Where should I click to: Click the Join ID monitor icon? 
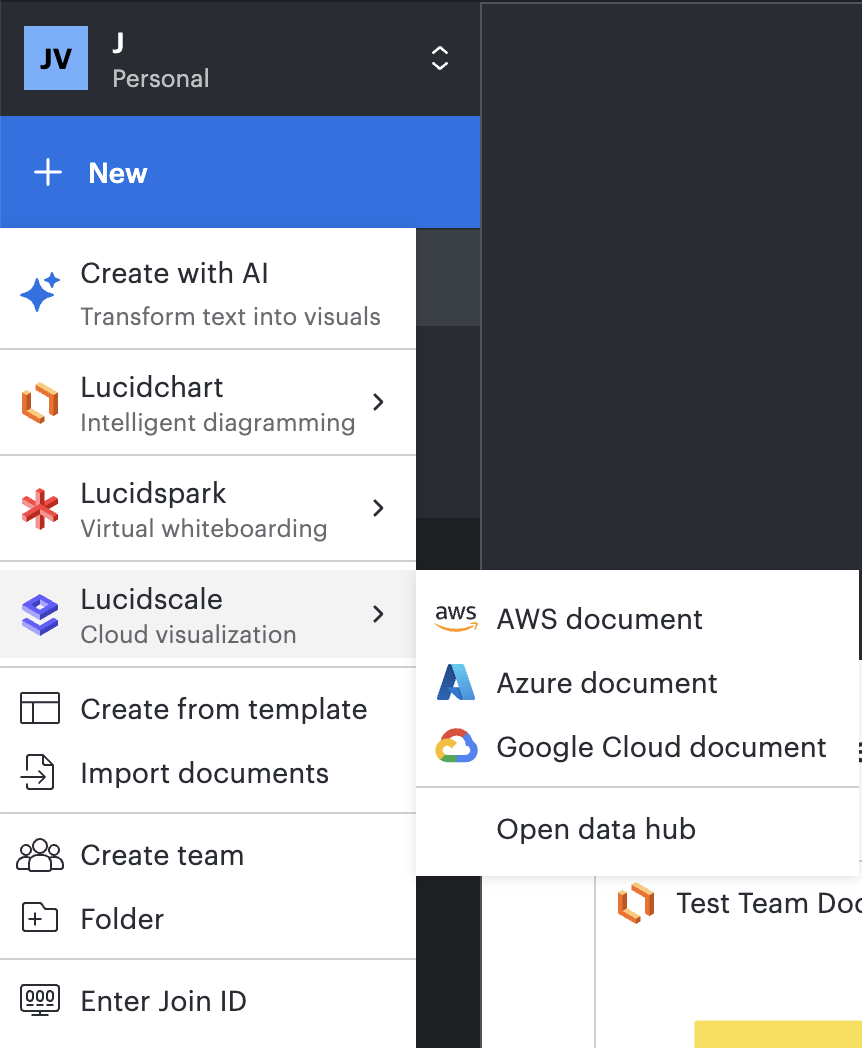tap(40, 1001)
